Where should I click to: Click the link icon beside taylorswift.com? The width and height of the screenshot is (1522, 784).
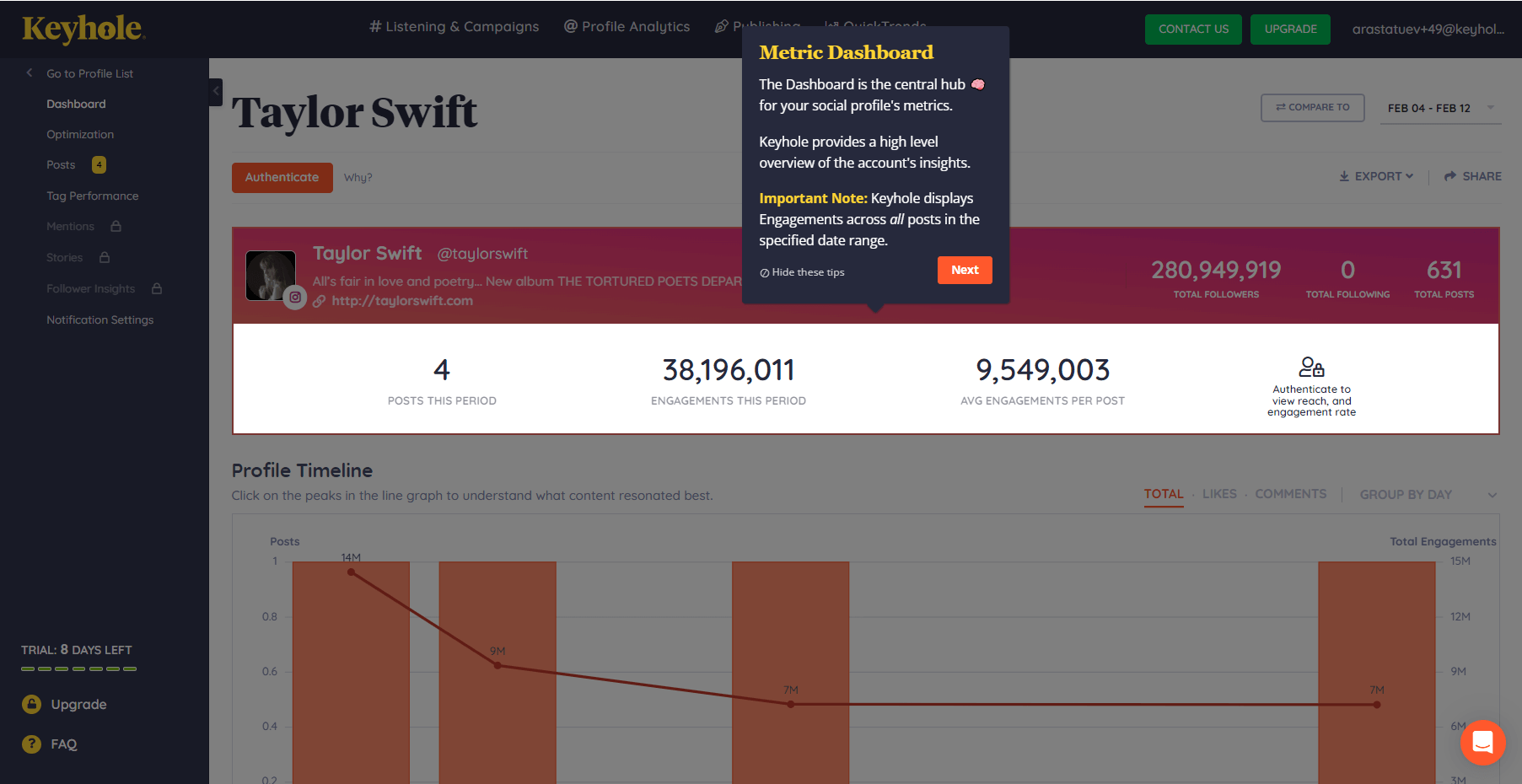click(x=320, y=301)
